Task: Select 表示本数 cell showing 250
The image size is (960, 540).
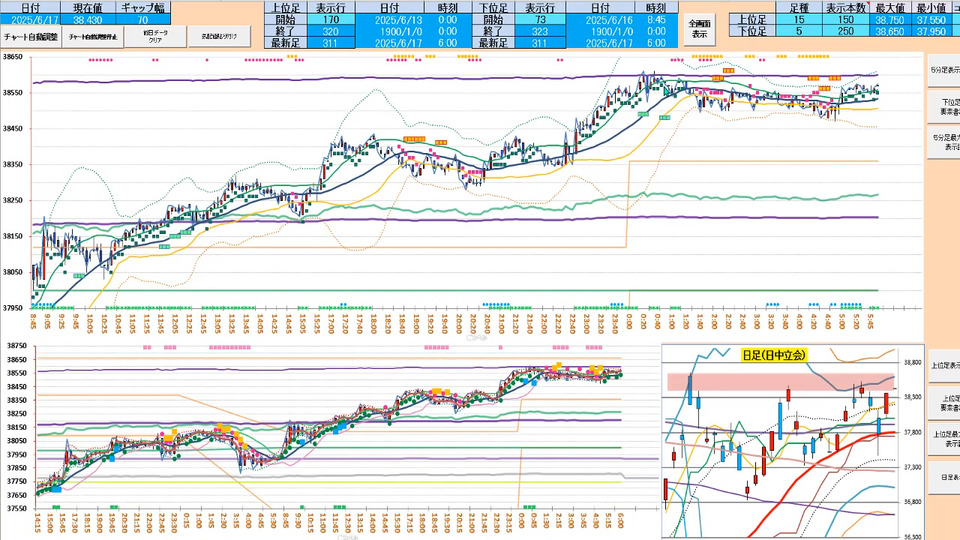Action: tap(846, 31)
